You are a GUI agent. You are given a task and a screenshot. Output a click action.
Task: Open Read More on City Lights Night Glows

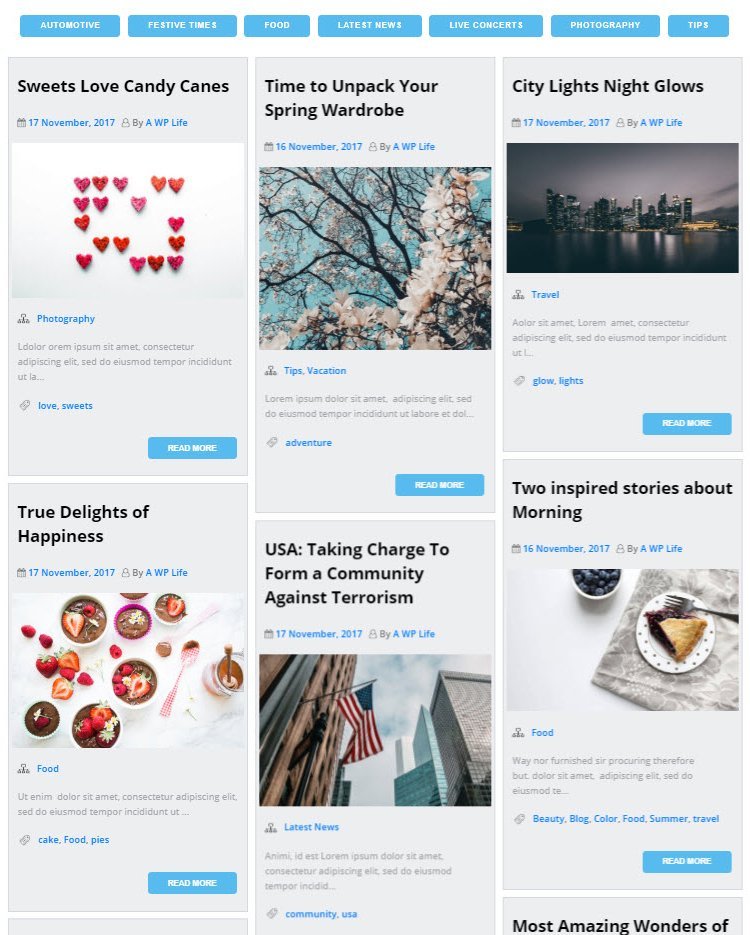point(687,423)
